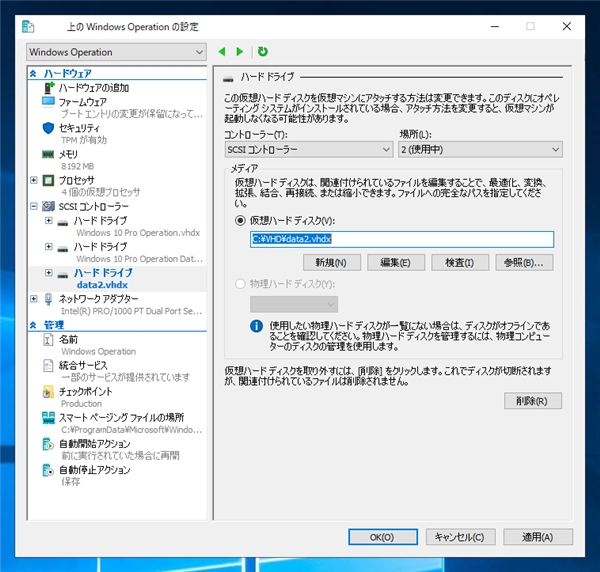Select the Processor (プロセッサ) icon
600x572 pixels.
click(x=48, y=180)
